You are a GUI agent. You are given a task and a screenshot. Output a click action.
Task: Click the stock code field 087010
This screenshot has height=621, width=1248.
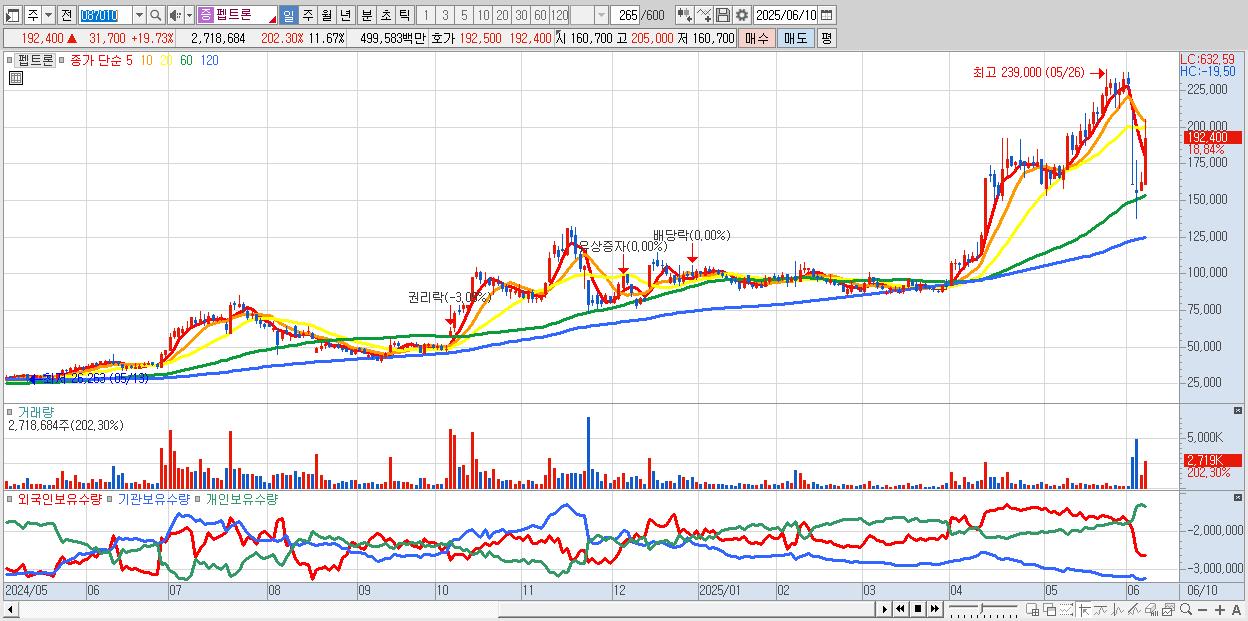point(105,15)
